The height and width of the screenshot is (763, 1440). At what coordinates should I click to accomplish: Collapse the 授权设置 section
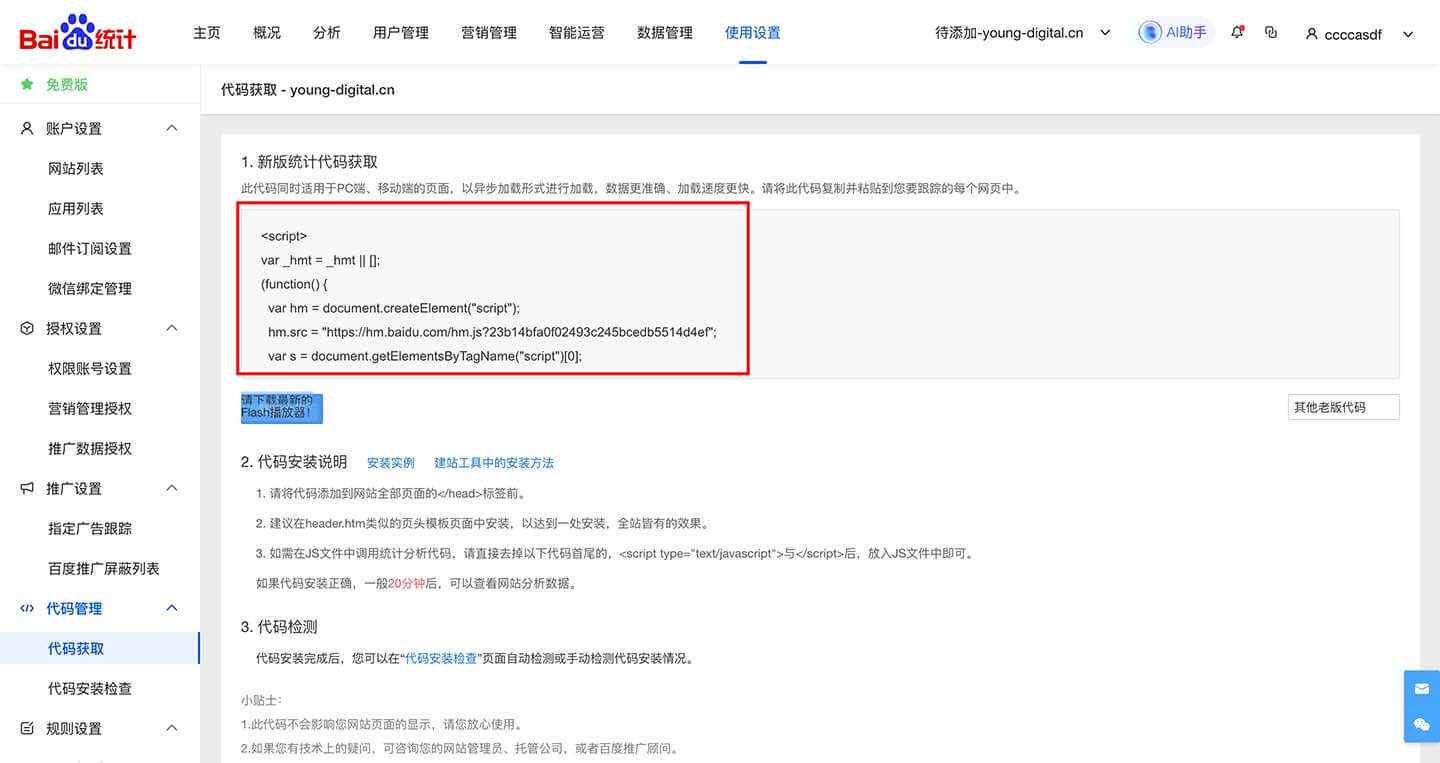coord(171,328)
